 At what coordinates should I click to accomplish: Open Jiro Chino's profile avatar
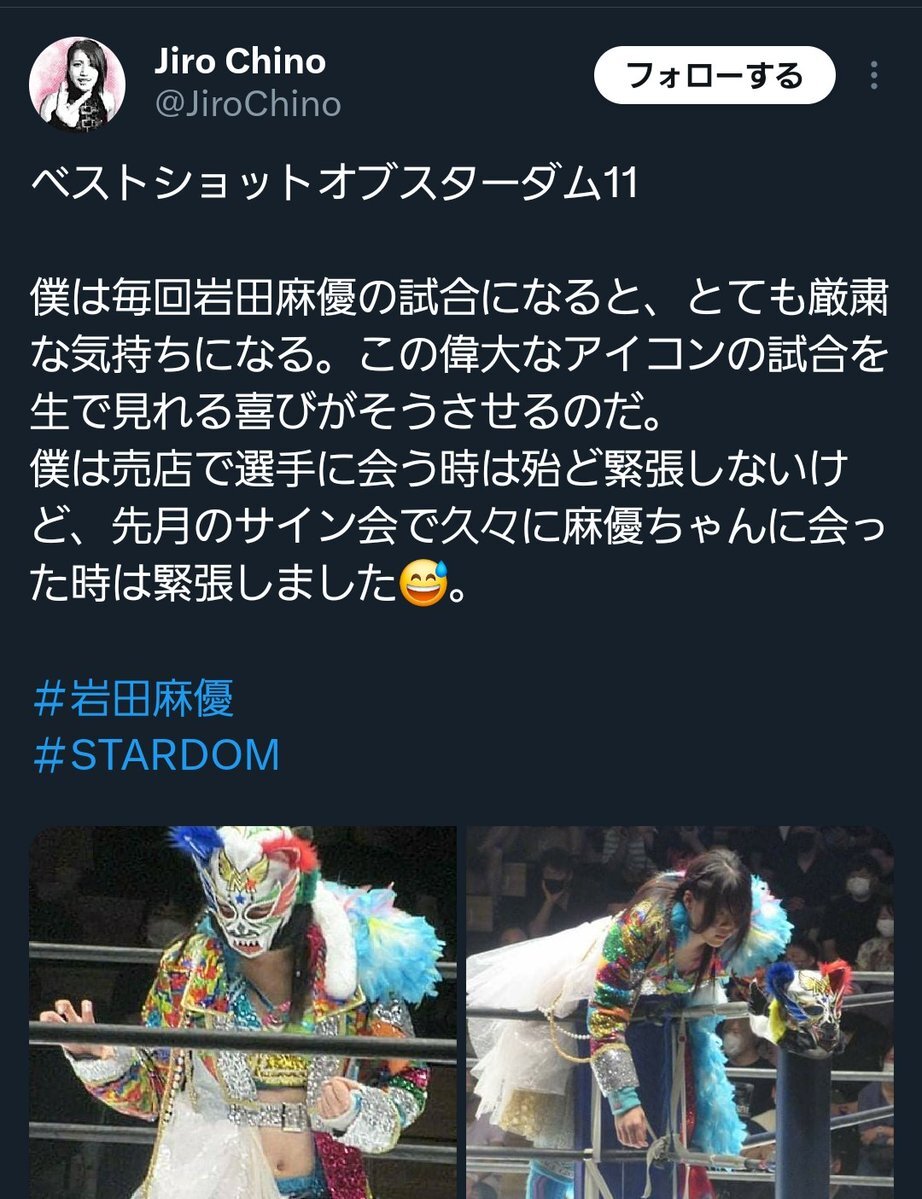[77, 83]
